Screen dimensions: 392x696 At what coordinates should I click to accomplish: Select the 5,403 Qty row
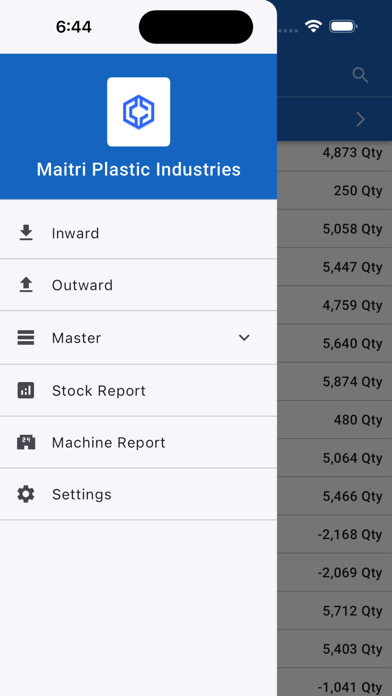tap(335, 649)
